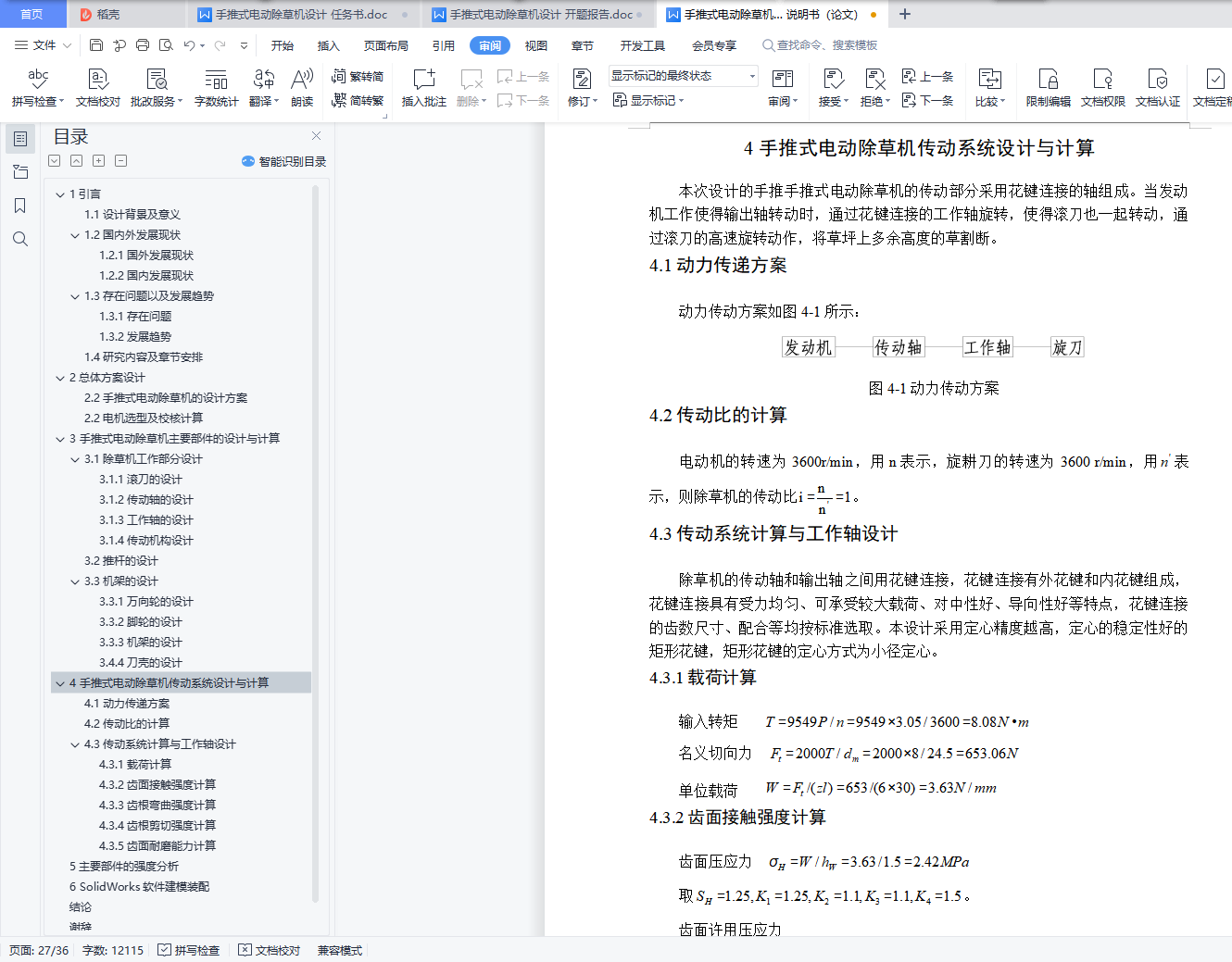Open the 显示标记的最终状态 combo box
The height and width of the screenshot is (962, 1232).
coord(684,76)
